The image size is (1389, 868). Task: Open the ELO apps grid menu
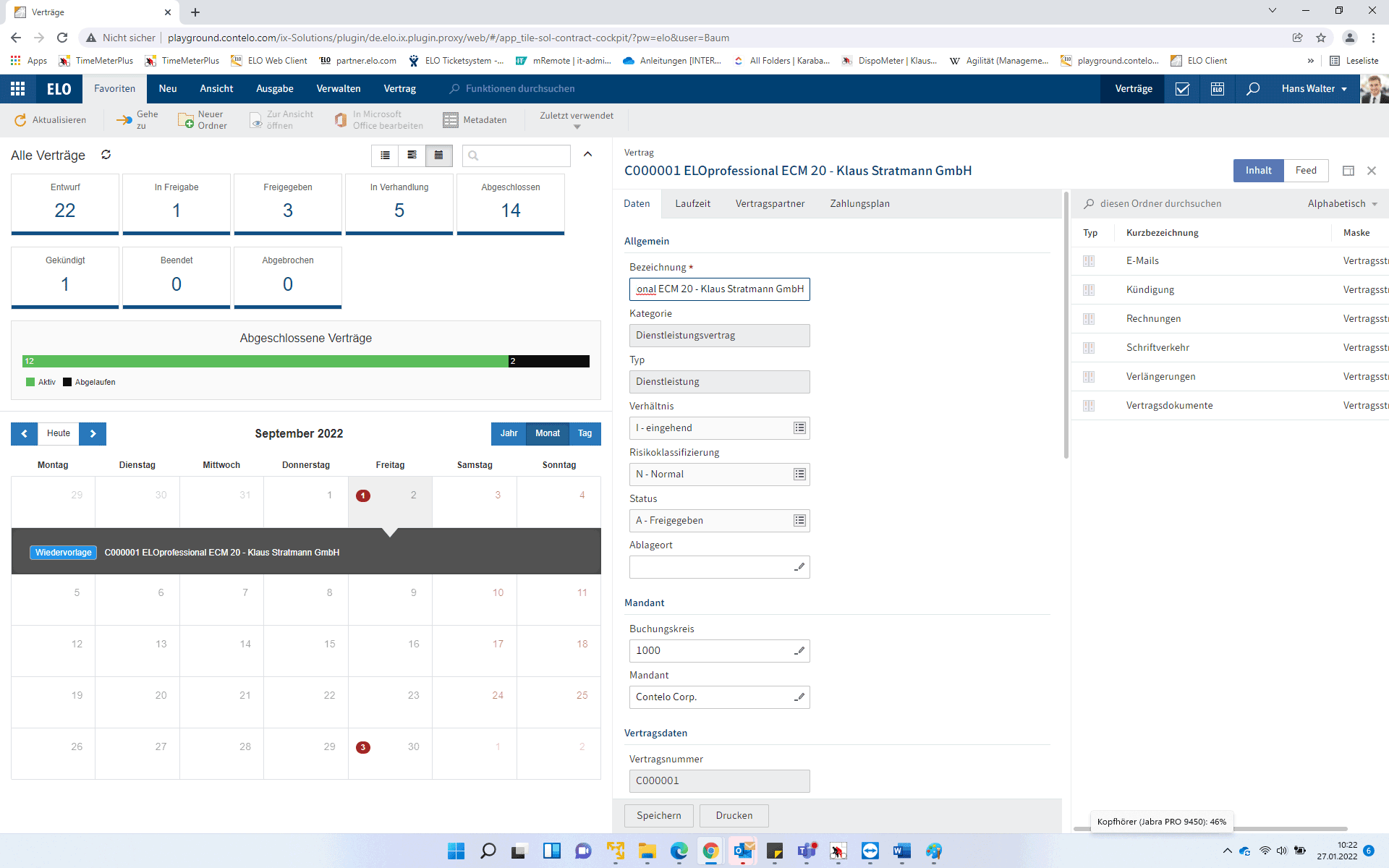17,88
